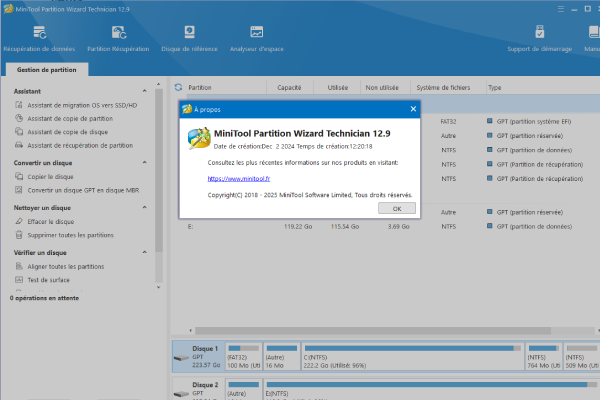The image size is (600, 400).
Task: Click the 3.69 Go unused cell
Action: [398, 227]
